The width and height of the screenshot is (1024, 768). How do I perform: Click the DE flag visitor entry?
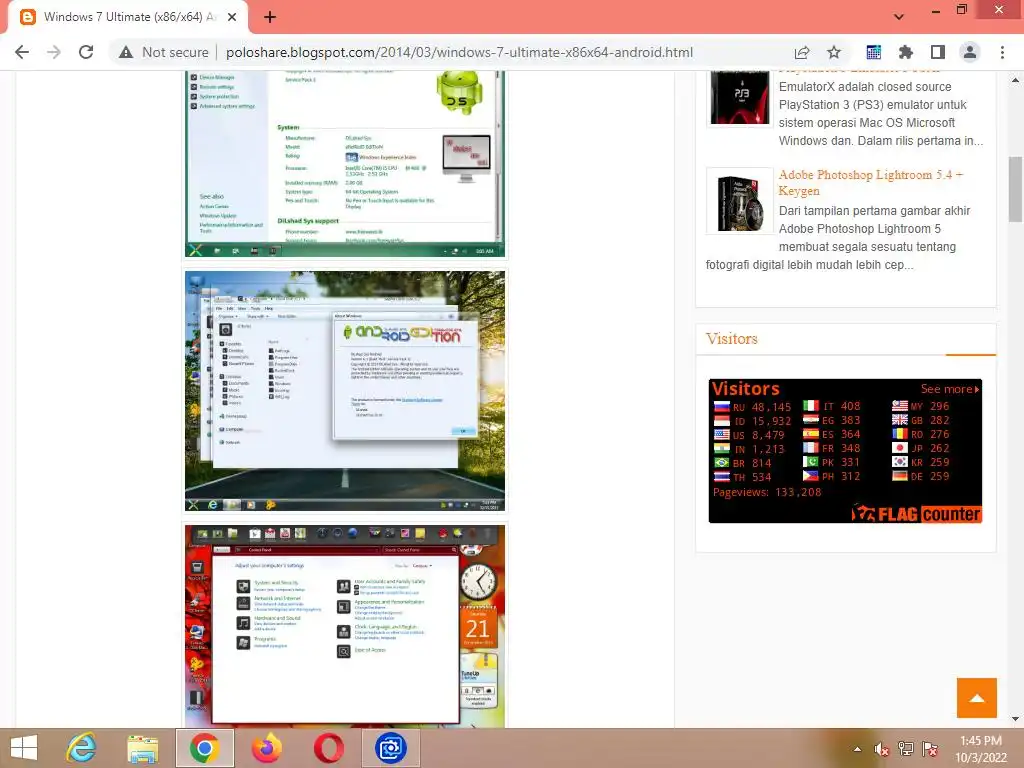pyautogui.click(x=921, y=476)
